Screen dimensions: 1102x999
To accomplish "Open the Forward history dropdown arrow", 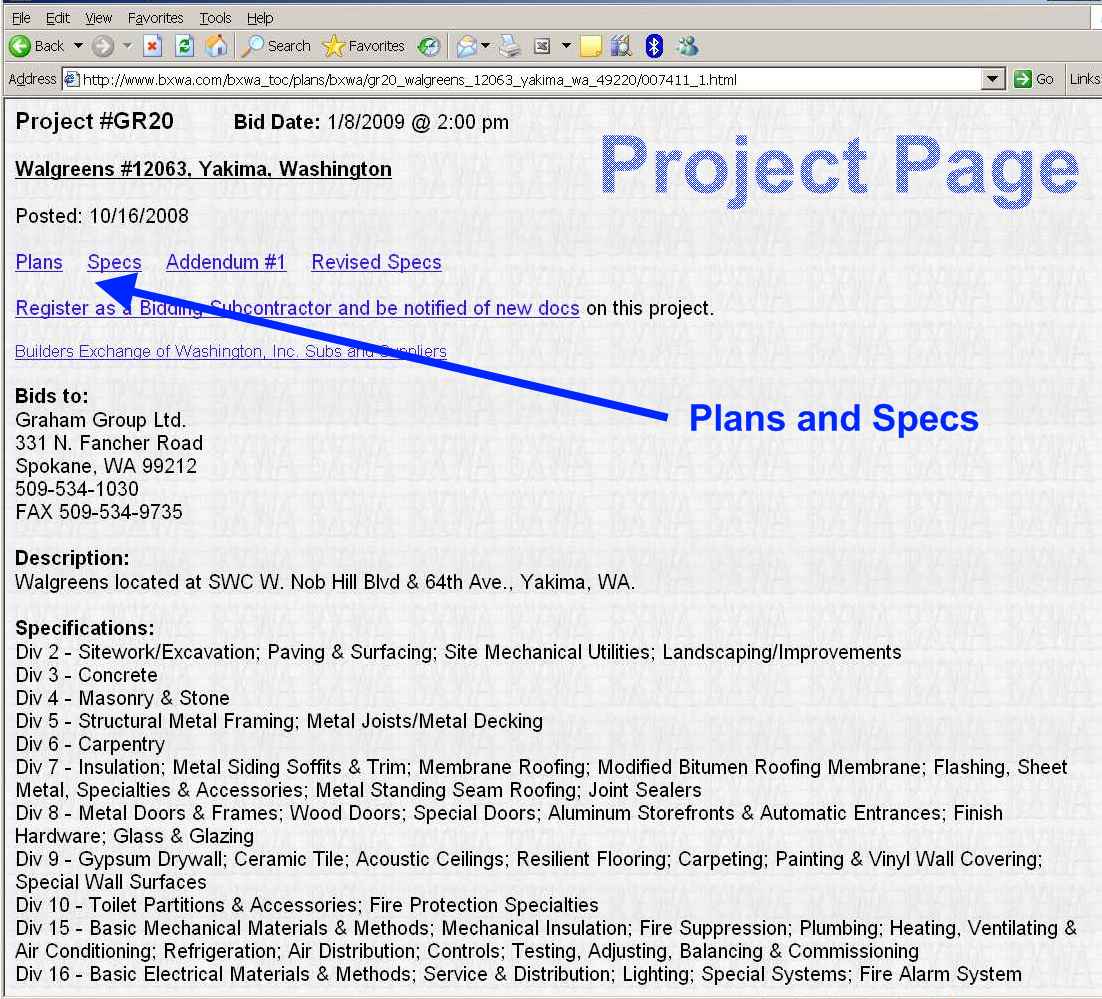I will [127, 46].
